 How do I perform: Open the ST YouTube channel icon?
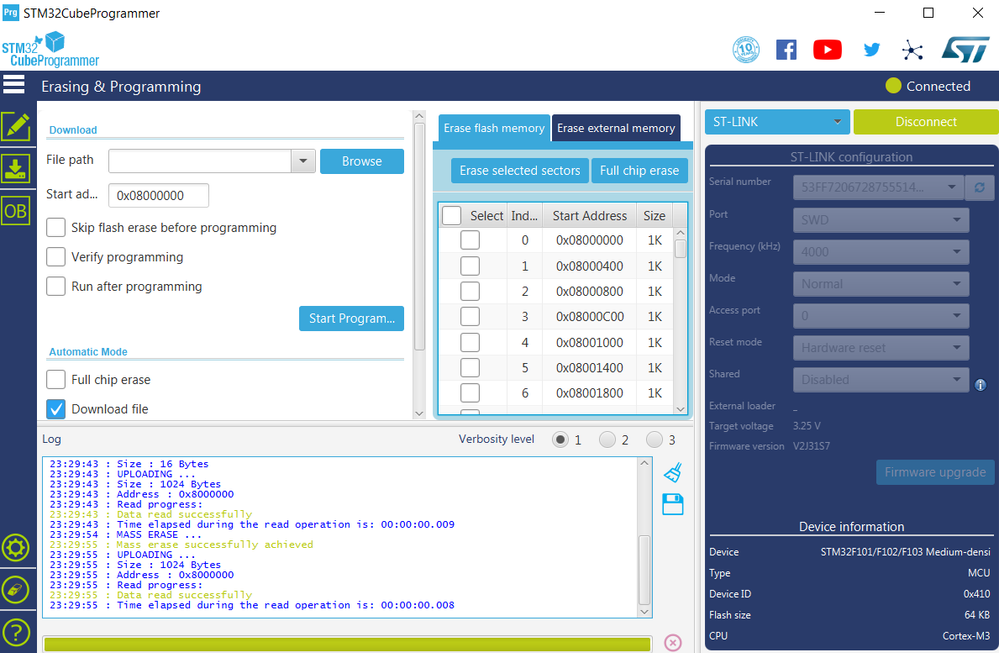827,50
